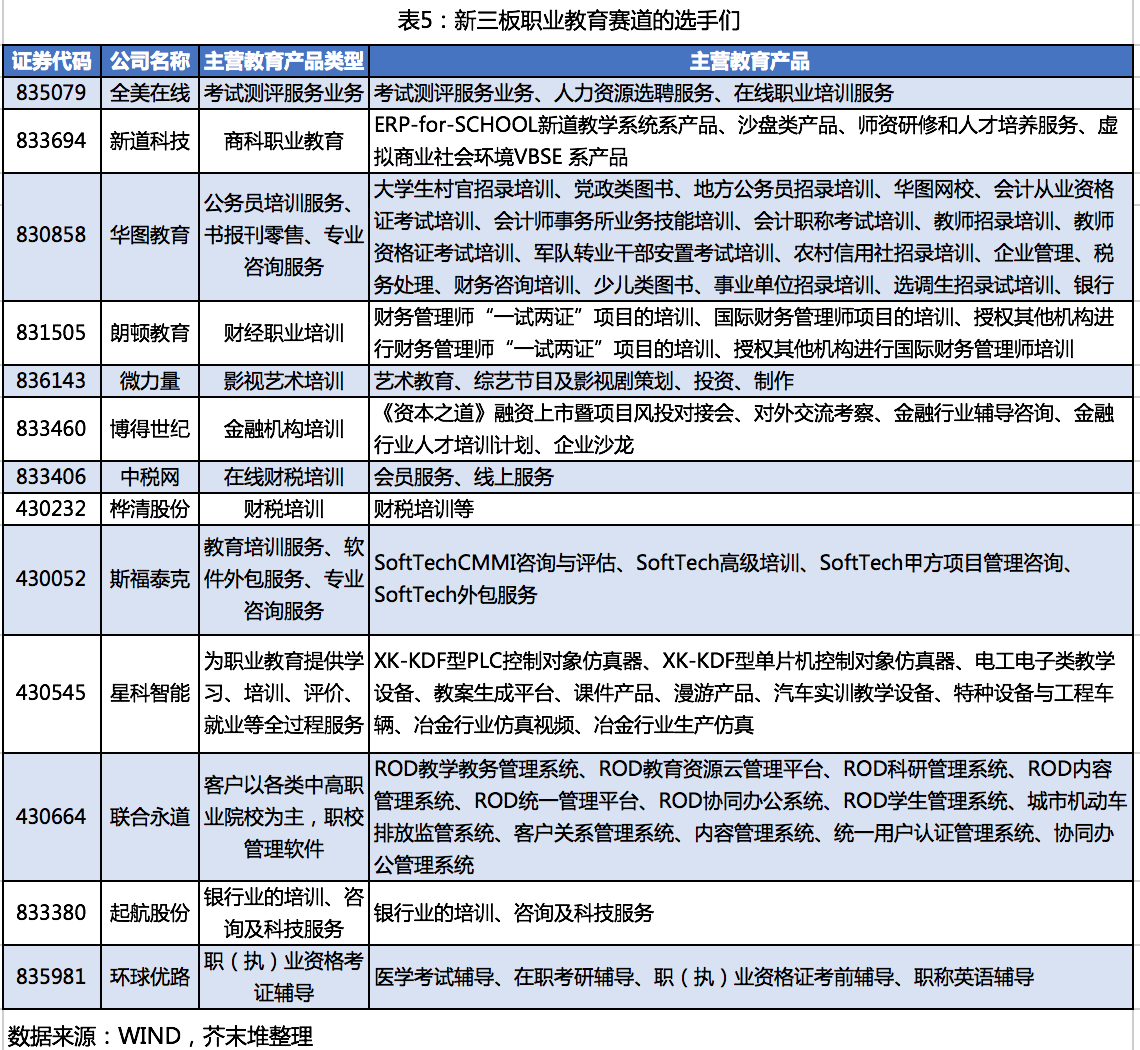
Task: Click the table title 表5：新三板职业教育赛道的选手们
Action: (568, 20)
